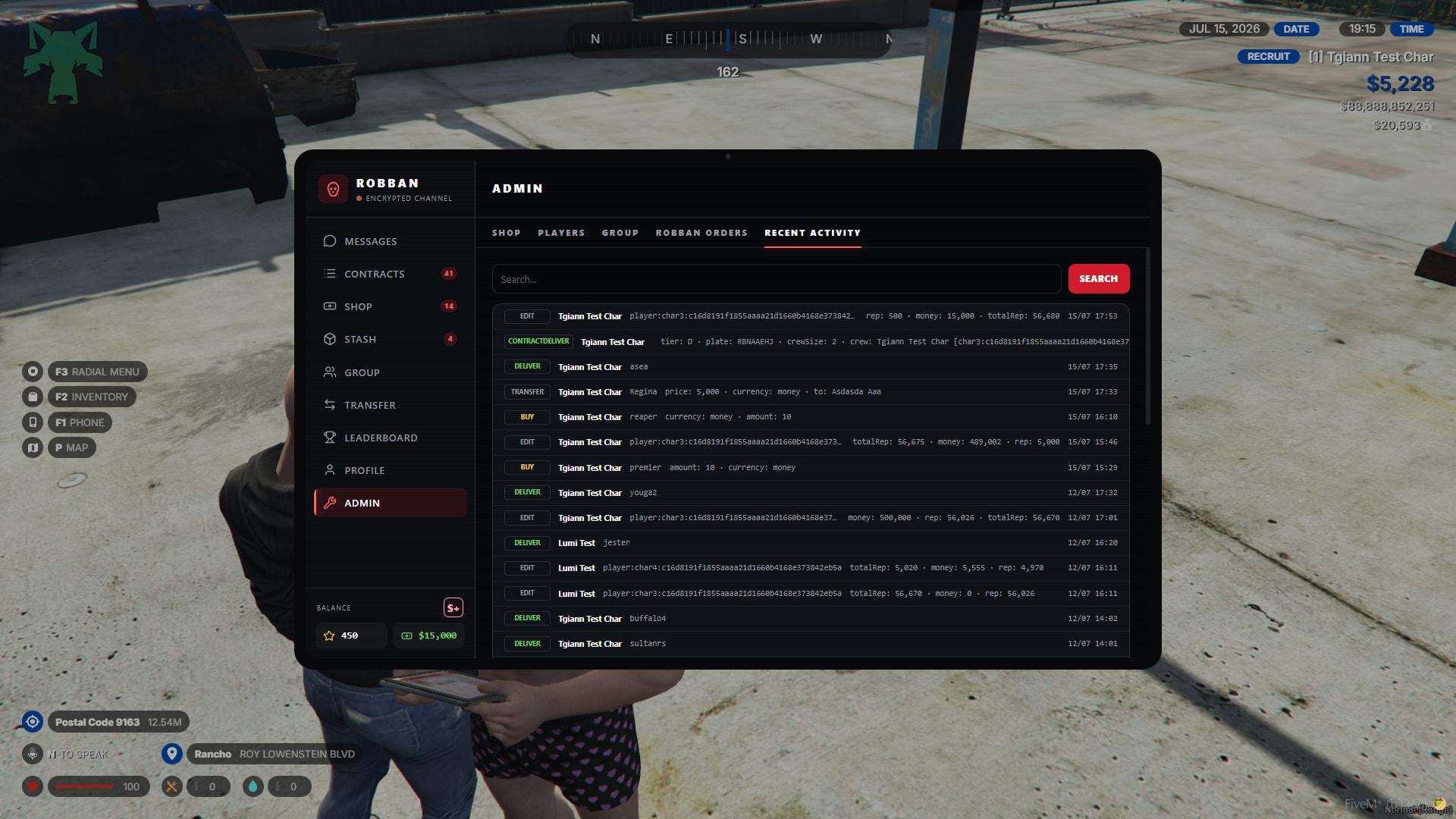Click the Contracts list icon
The image size is (1456, 819).
[x=330, y=274]
